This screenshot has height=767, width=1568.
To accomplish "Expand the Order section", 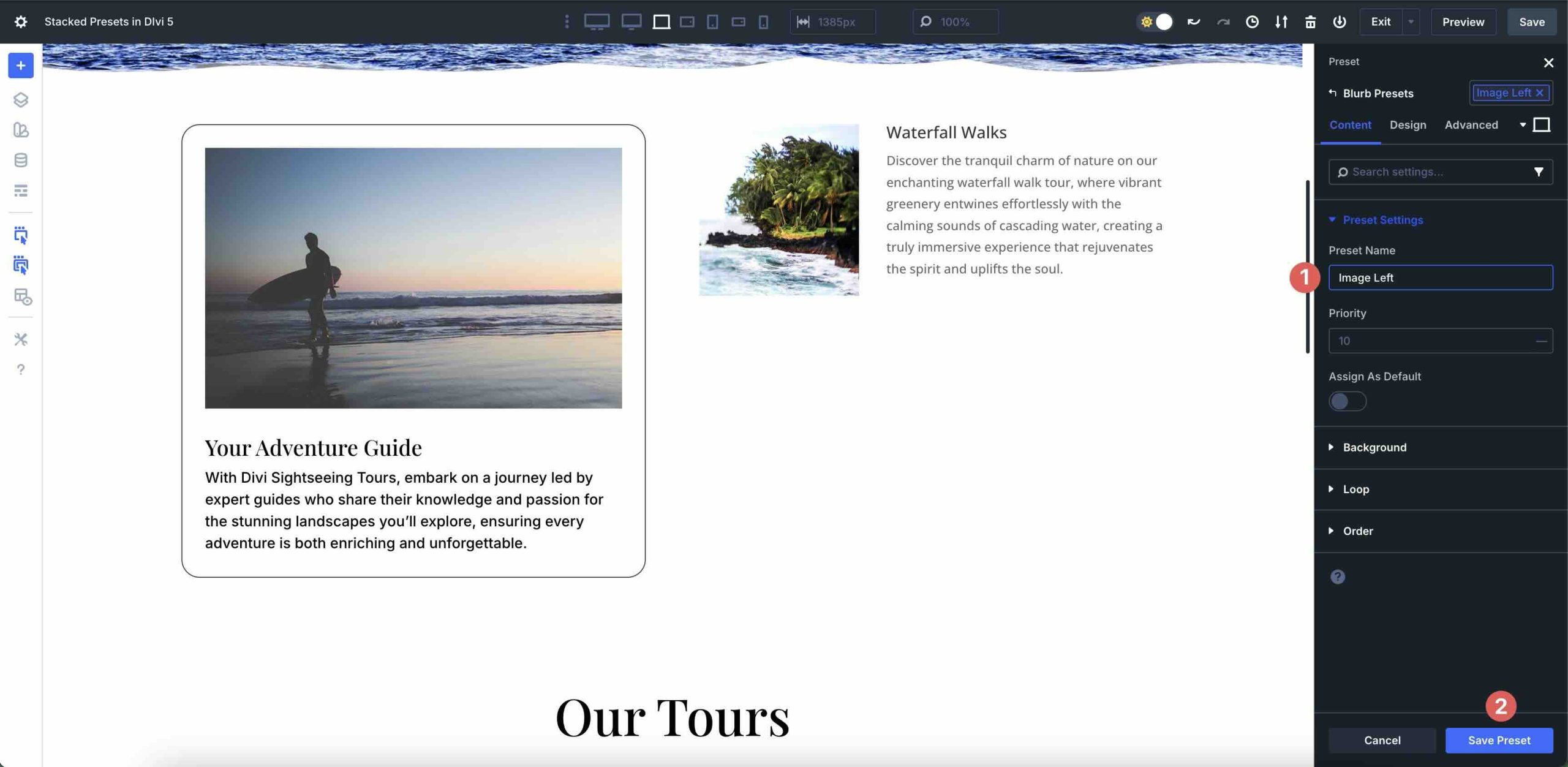I will (1357, 531).
